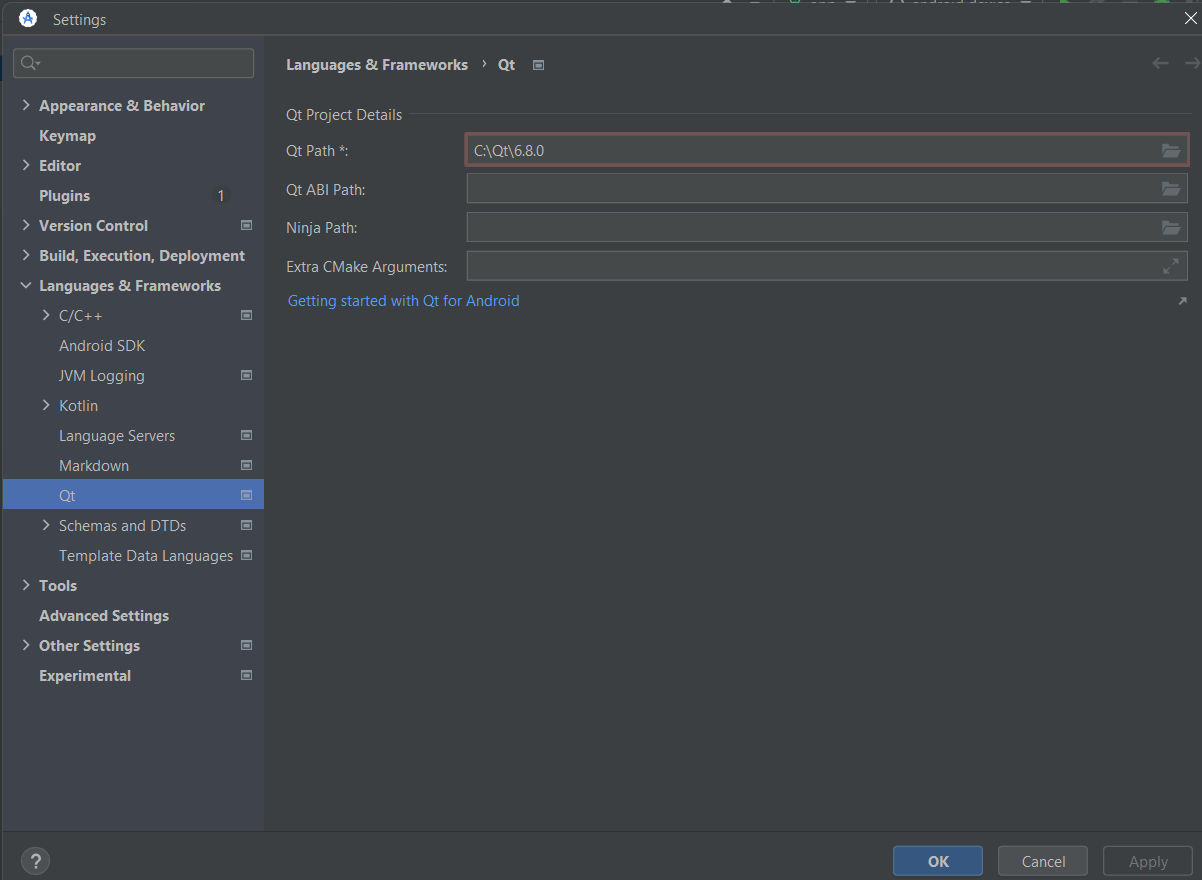Open the Plugins settings page
1202x880 pixels.
pyautogui.click(x=64, y=196)
